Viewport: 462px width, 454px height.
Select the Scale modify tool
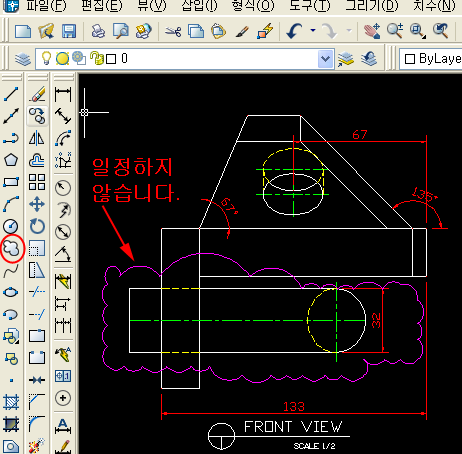coord(37,248)
